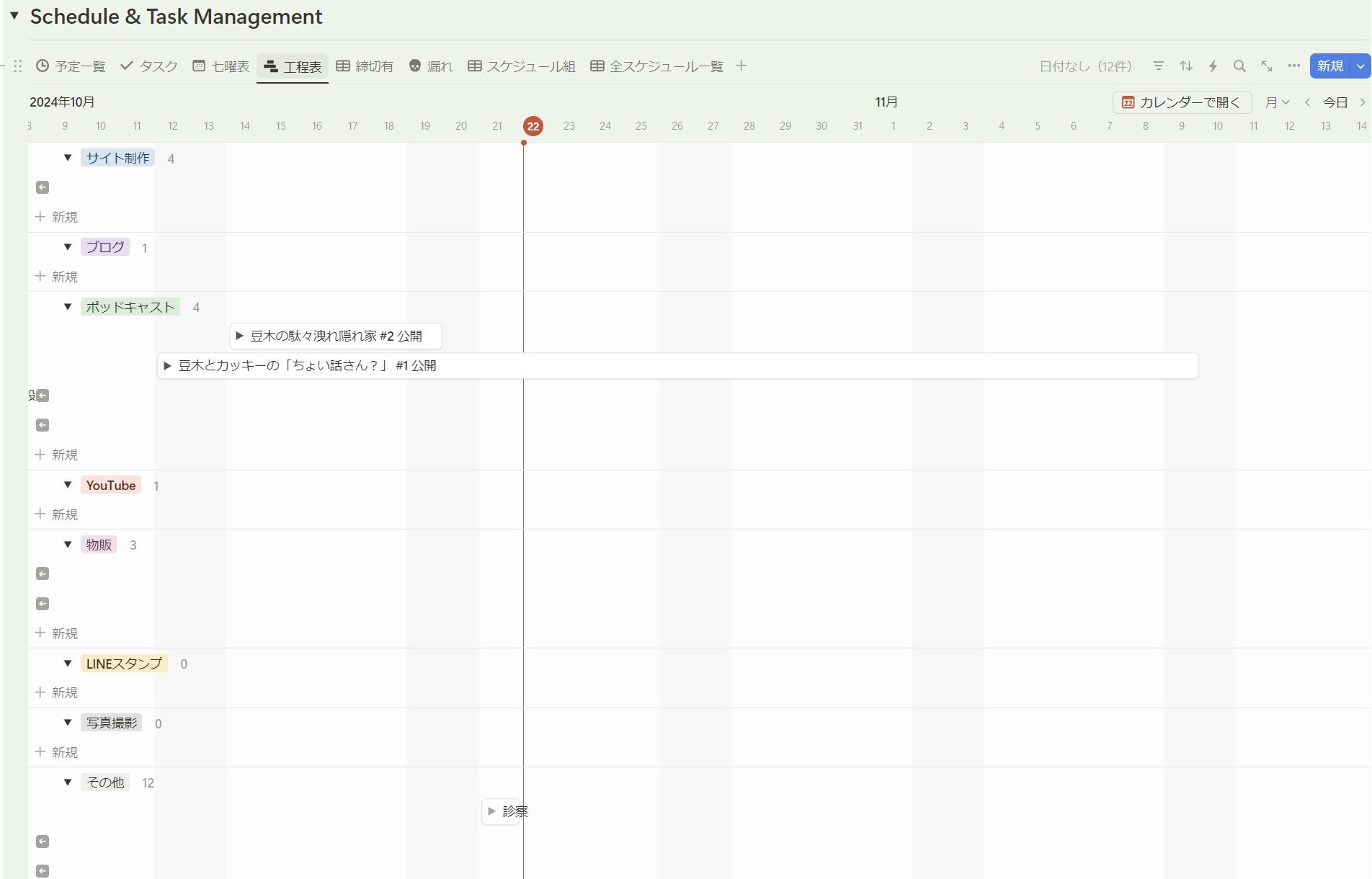Add a new view with plus icon
The height and width of the screenshot is (879, 1372).
[x=741, y=66]
